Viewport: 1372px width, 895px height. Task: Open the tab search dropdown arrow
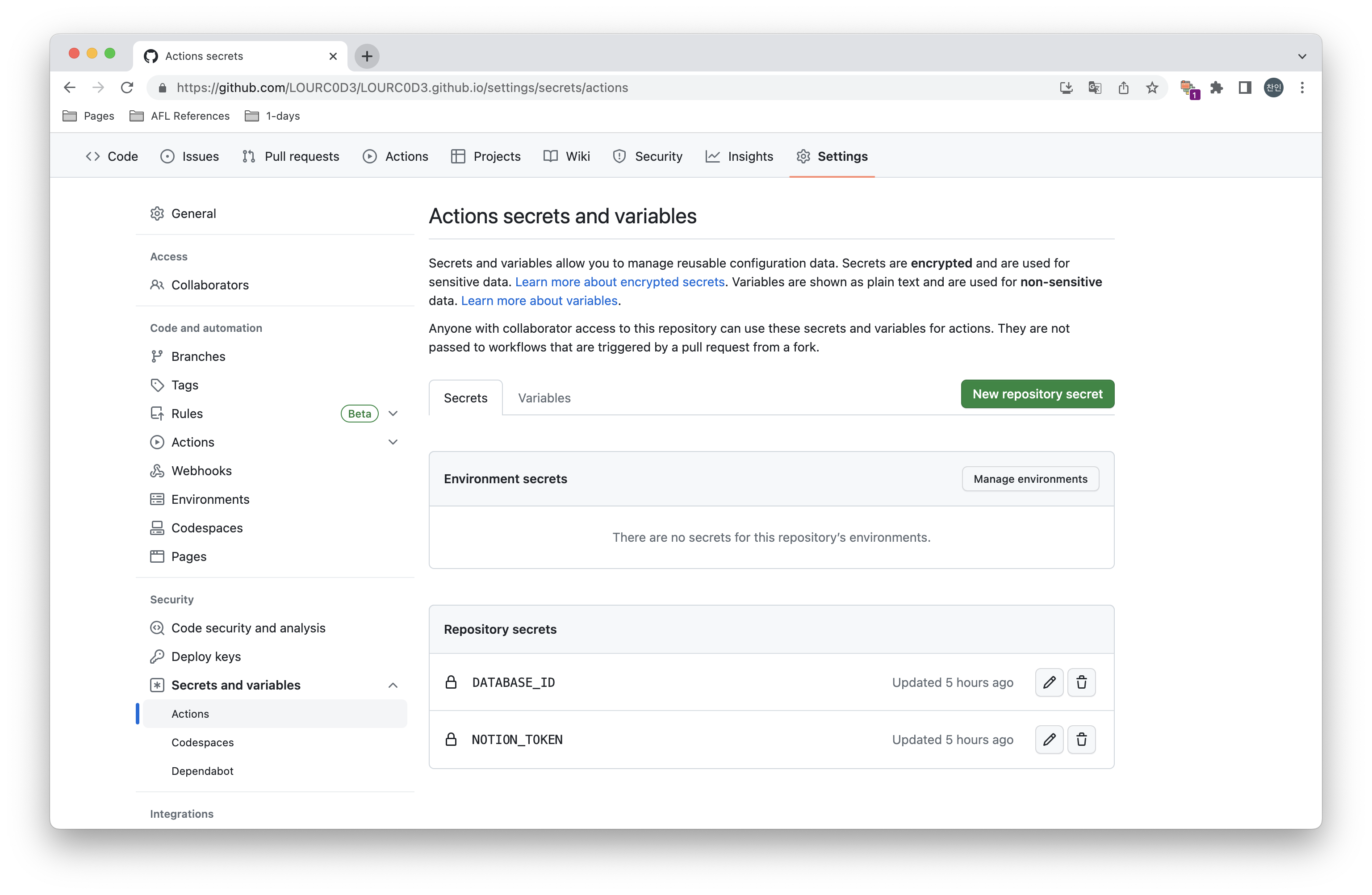tap(1302, 56)
